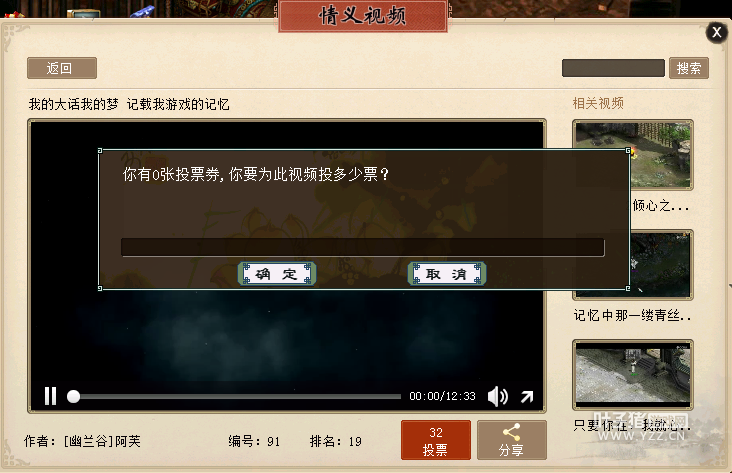This screenshot has width=732, height=473.
Task: Mute the video using the speaker icon
Action: pyautogui.click(x=498, y=396)
